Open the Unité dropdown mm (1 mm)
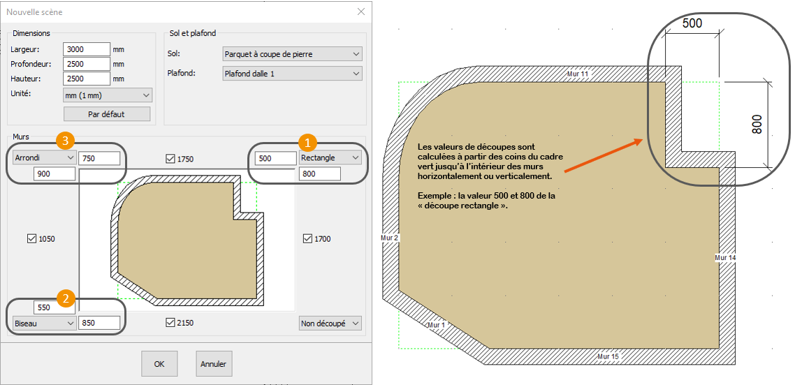Viewport: 794px width, 389px height. (108, 95)
